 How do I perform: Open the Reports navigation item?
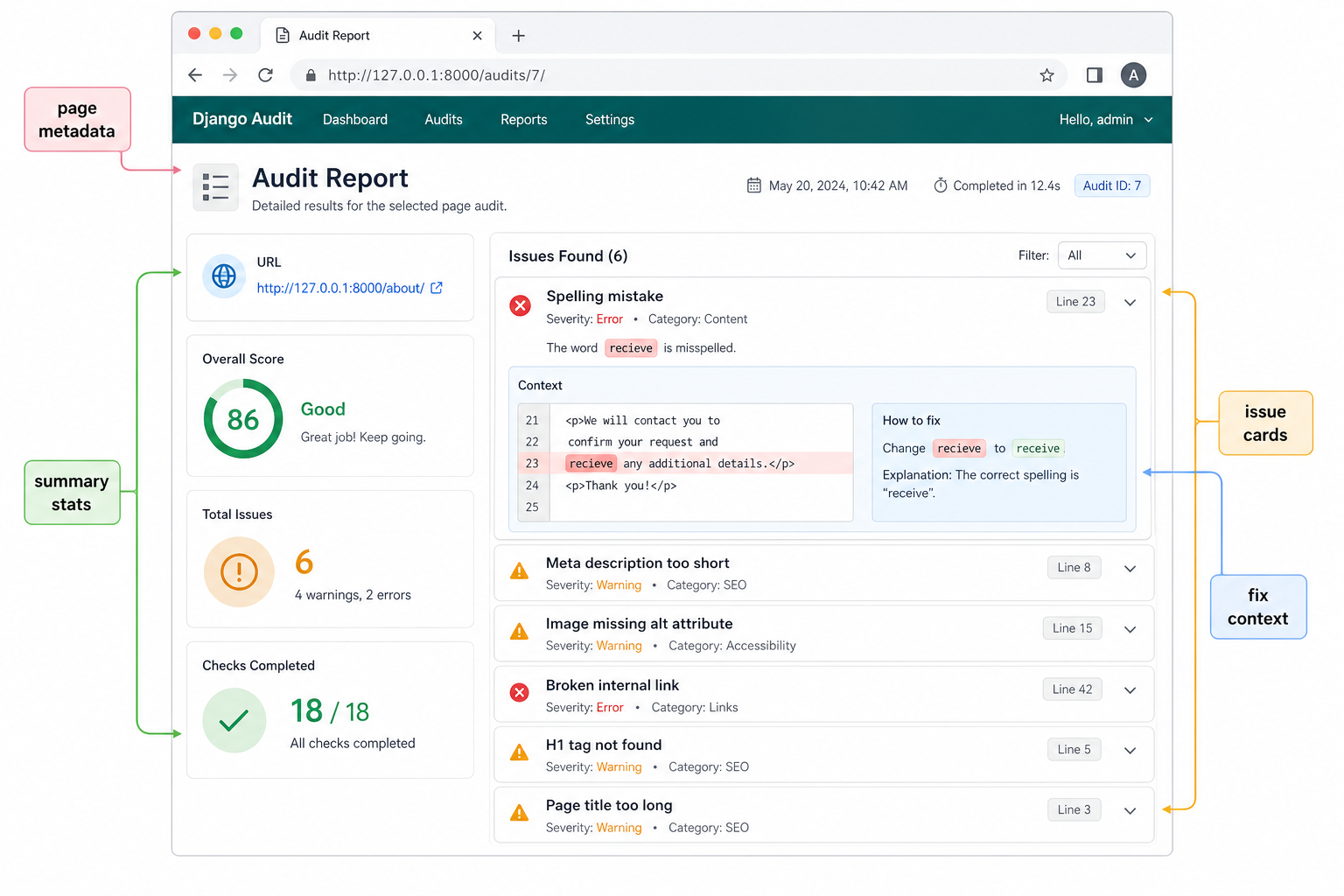(x=524, y=120)
